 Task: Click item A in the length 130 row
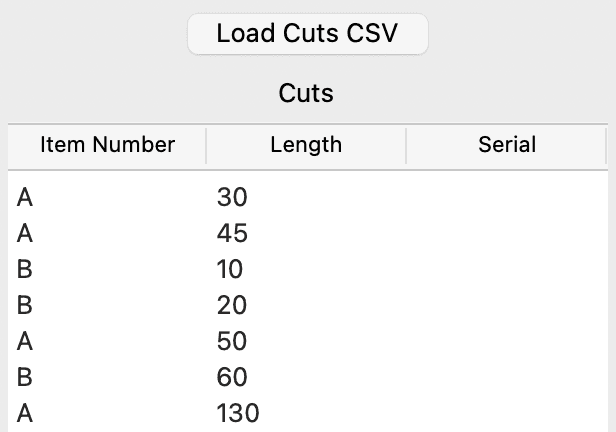25,414
